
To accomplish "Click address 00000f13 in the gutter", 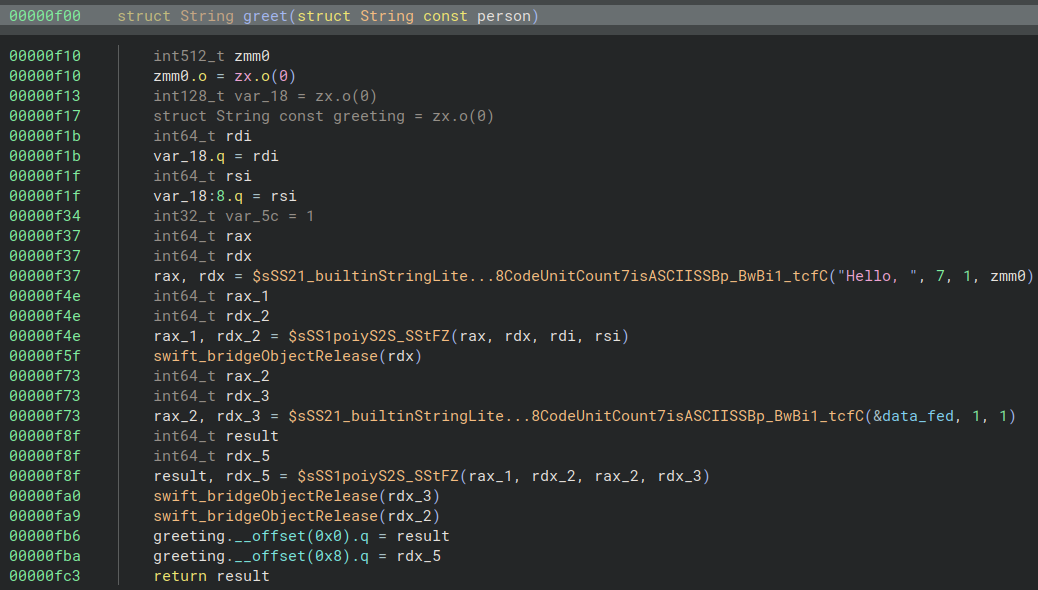I will click(45, 96).
